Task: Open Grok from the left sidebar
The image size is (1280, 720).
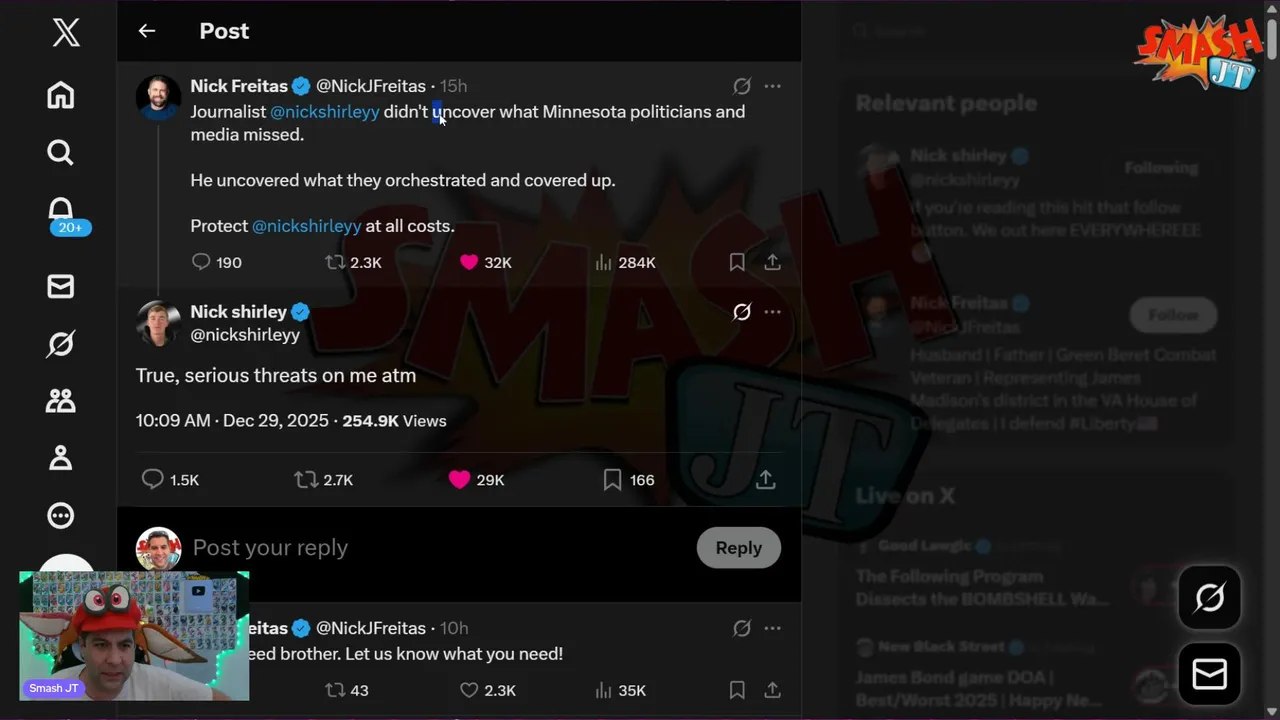Action: click(61, 344)
